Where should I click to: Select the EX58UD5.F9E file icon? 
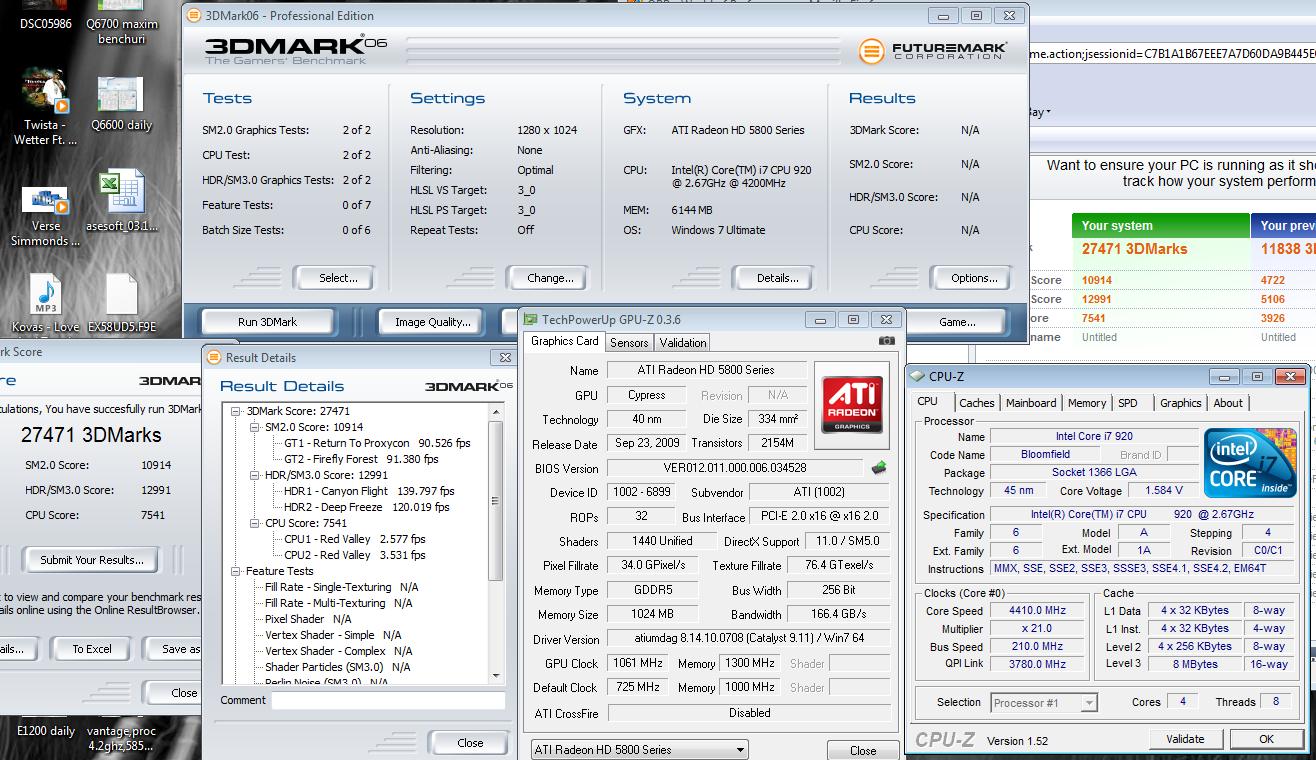(x=121, y=304)
